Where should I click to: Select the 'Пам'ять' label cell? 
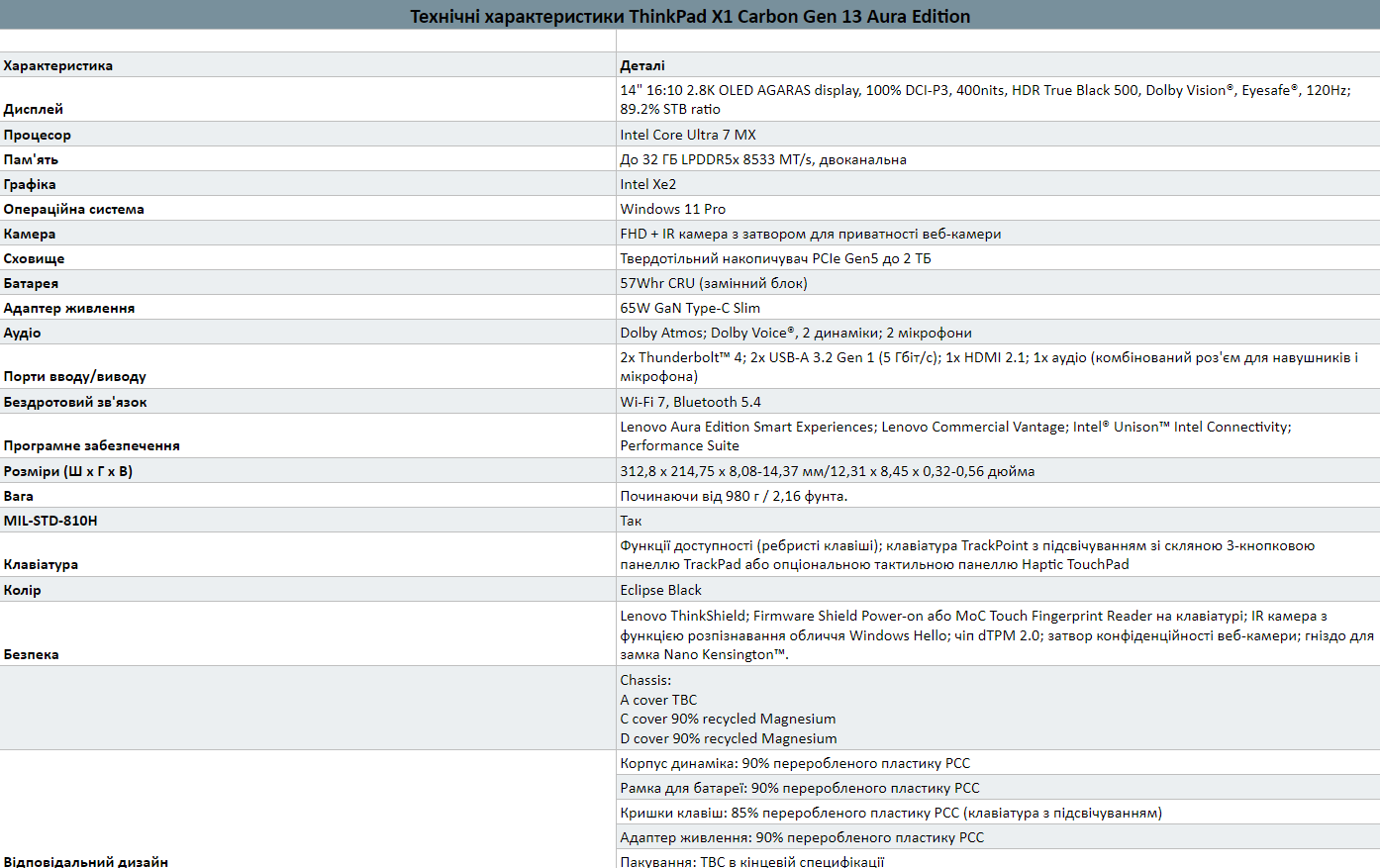[x=308, y=159]
